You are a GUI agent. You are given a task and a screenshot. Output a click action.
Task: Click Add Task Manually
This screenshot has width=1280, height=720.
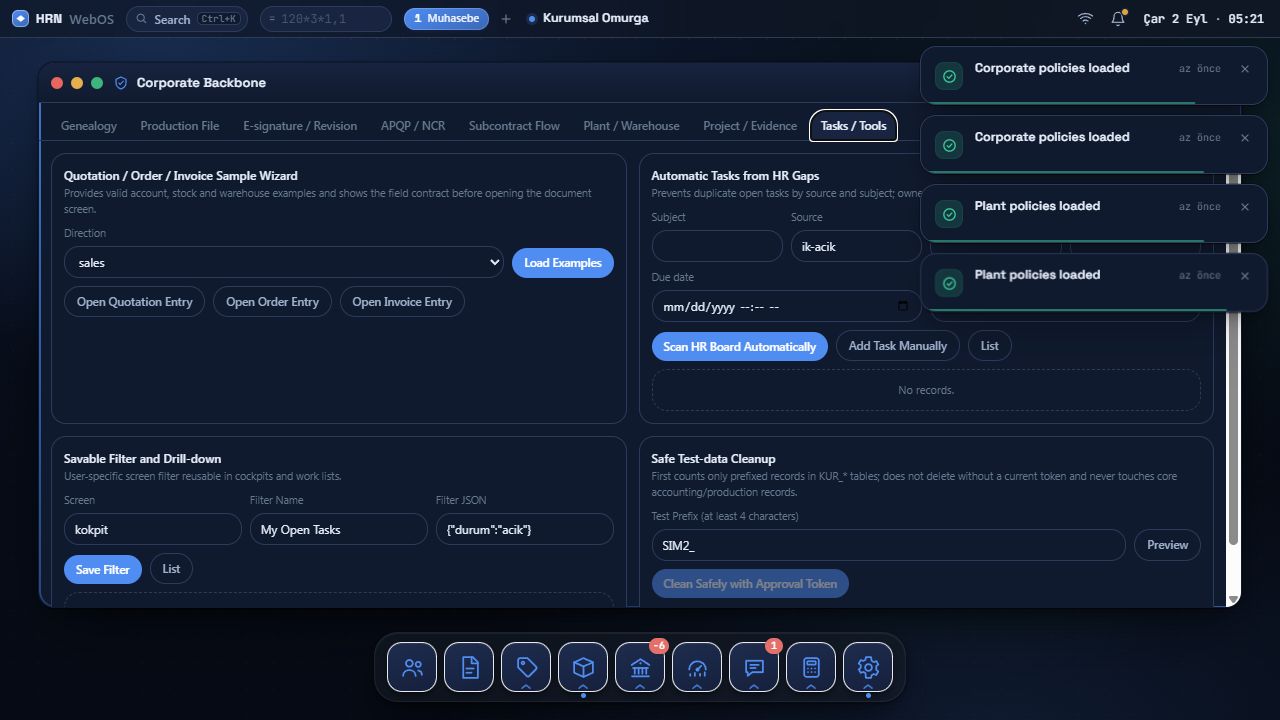(898, 346)
